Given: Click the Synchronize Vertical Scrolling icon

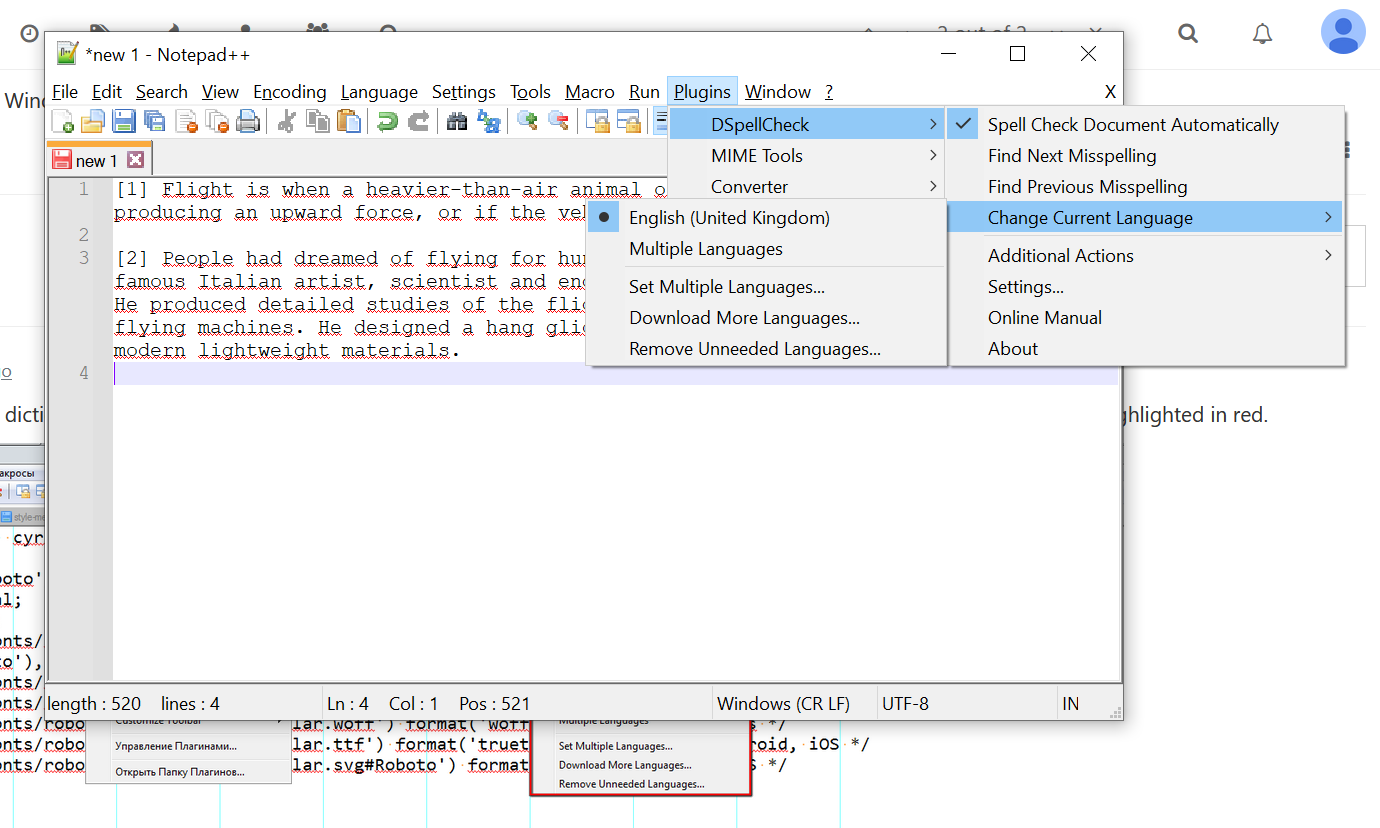Looking at the screenshot, I should 598,122.
